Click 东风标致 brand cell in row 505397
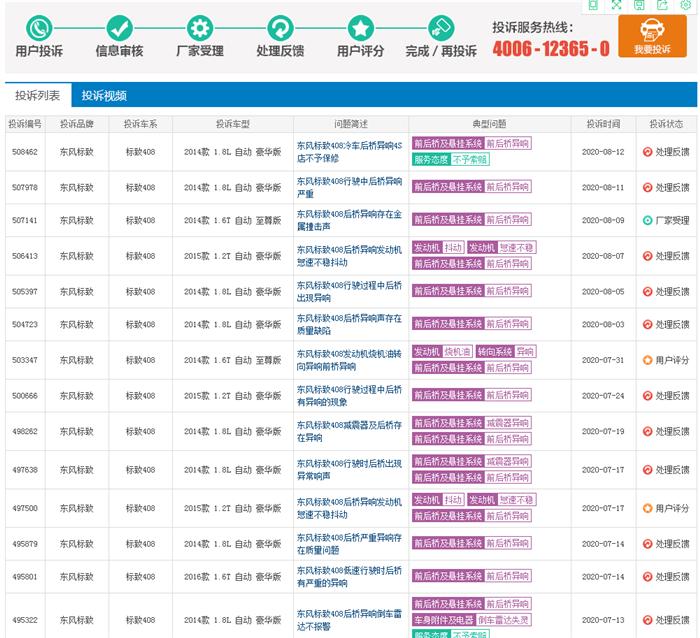Screen dimensions: 700x638 [77, 292]
